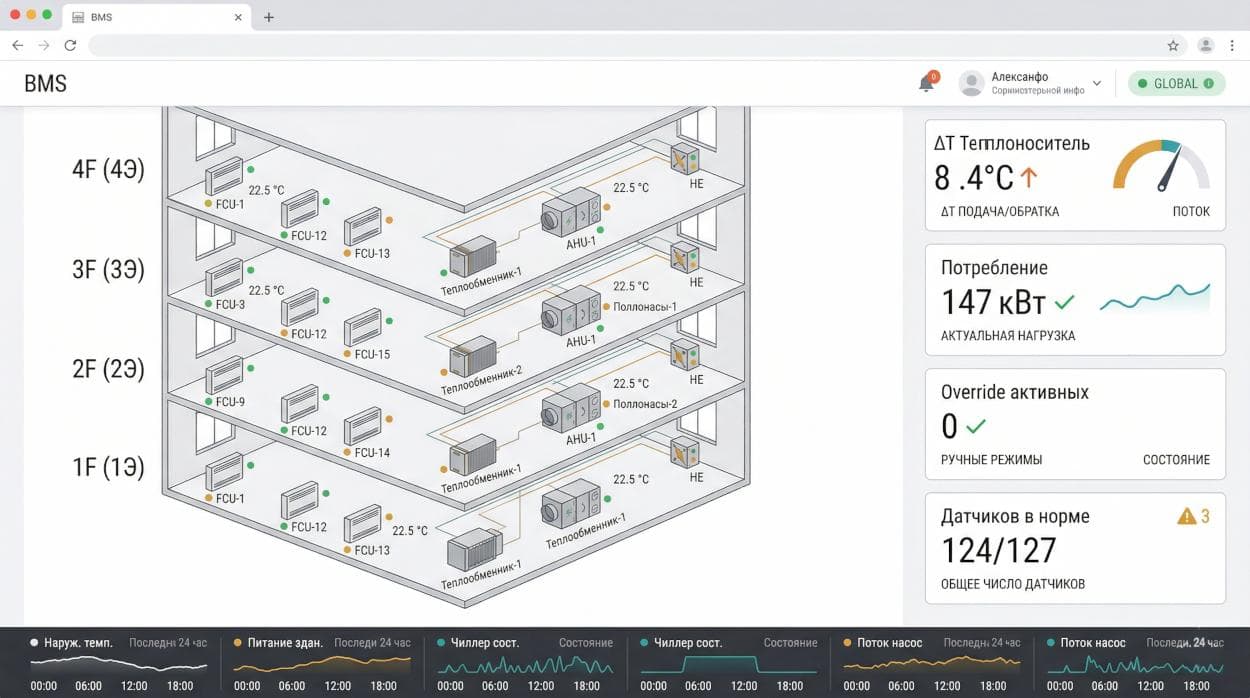
Task: Expand the Александо user menu chevron
Action: [x=1097, y=84]
